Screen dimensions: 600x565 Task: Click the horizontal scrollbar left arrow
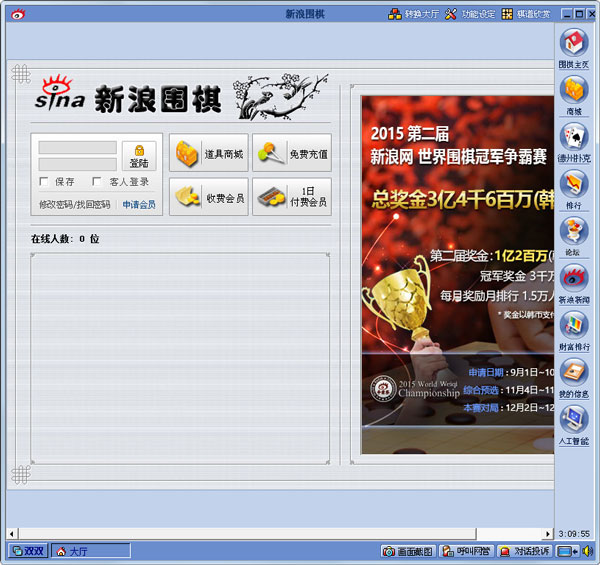pos(11,534)
